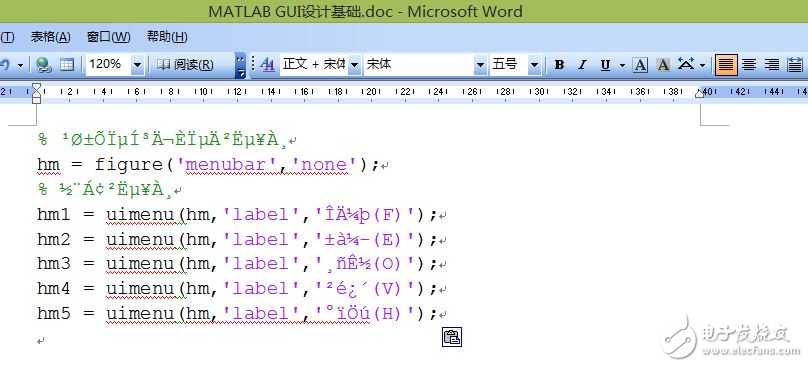Click the undo arrow icon
808x367 pixels.
(x=5, y=65)
